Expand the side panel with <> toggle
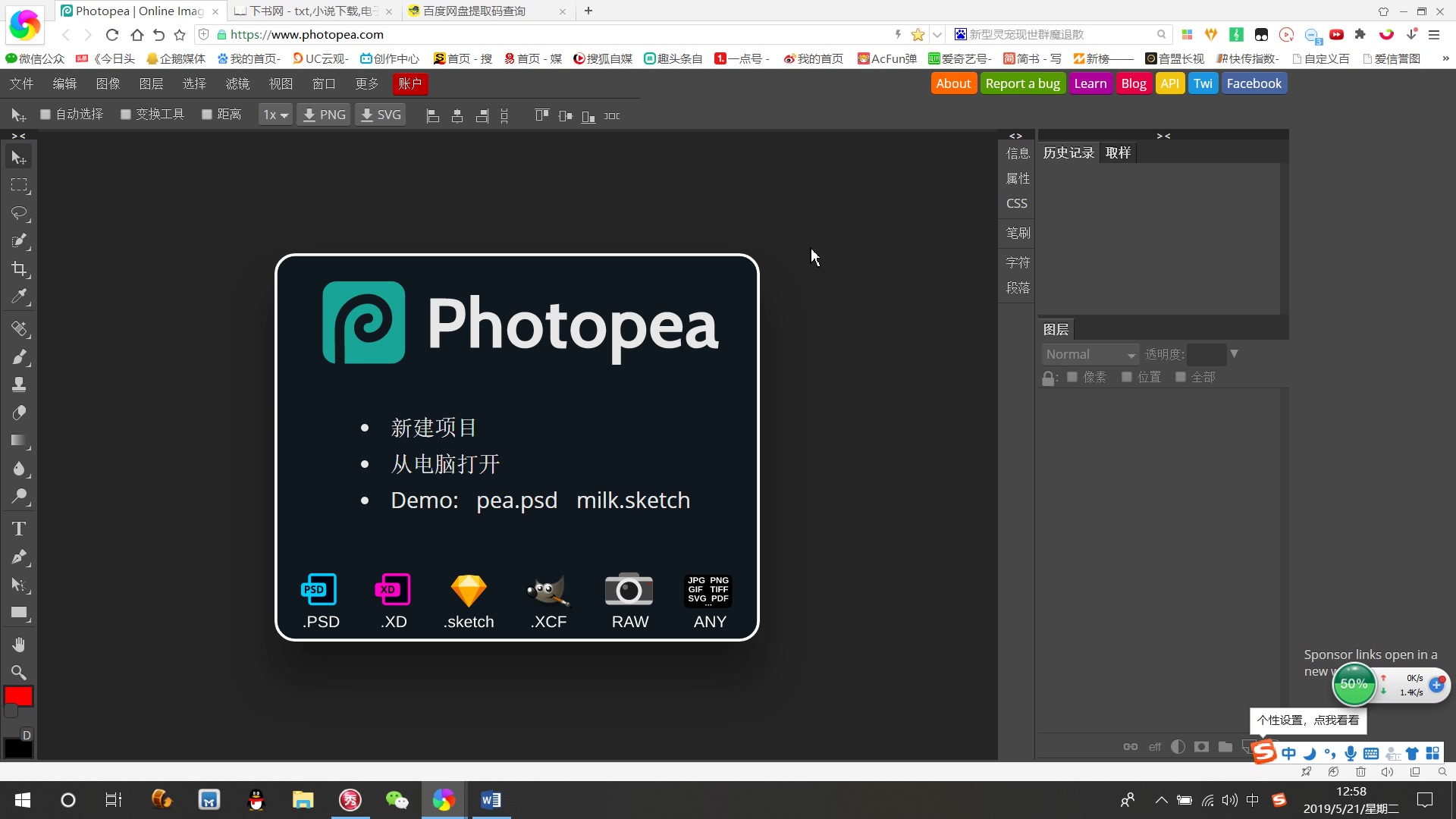The height and width of the screenshot is (819, 1456). pyautogui.click(x=1015, y=136)
